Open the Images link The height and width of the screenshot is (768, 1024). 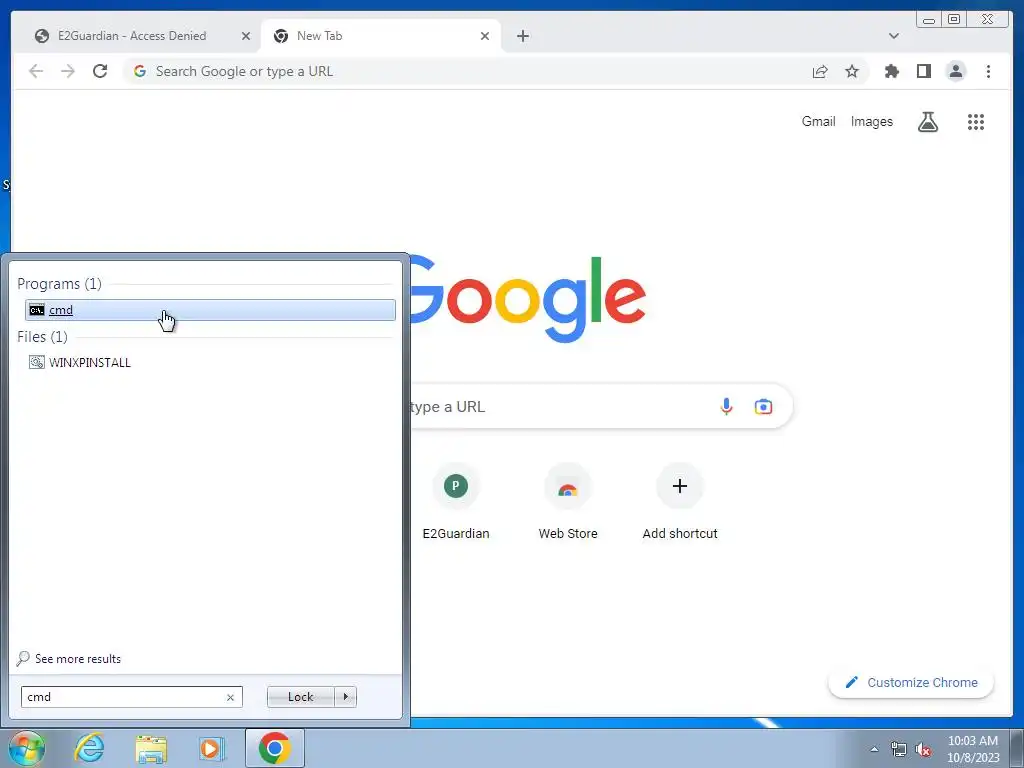pos(871,121)
